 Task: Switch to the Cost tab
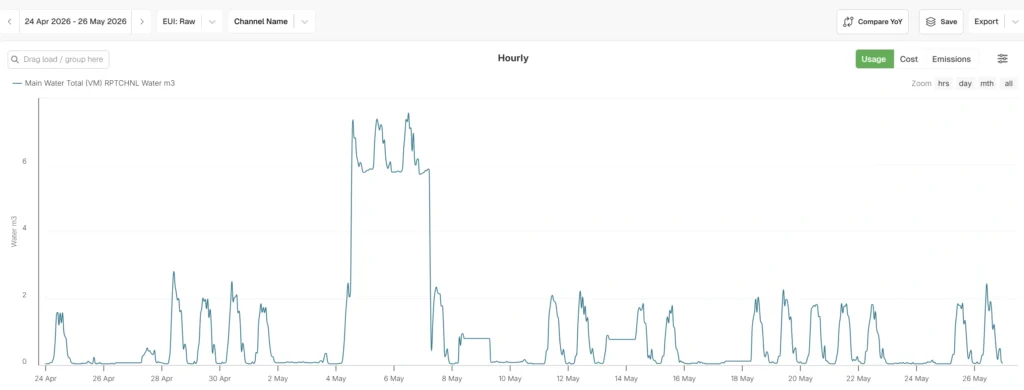click(x=908, y=59)
